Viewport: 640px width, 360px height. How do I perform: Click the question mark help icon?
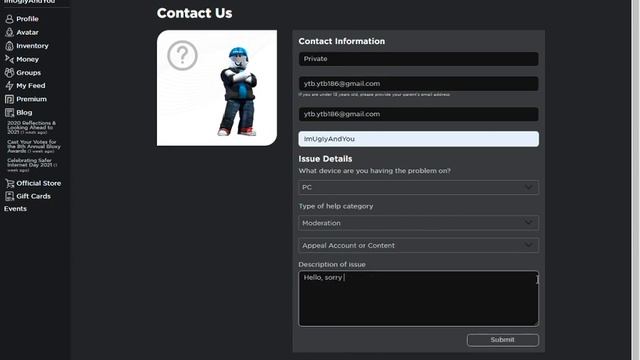click(x=182, y=55)
